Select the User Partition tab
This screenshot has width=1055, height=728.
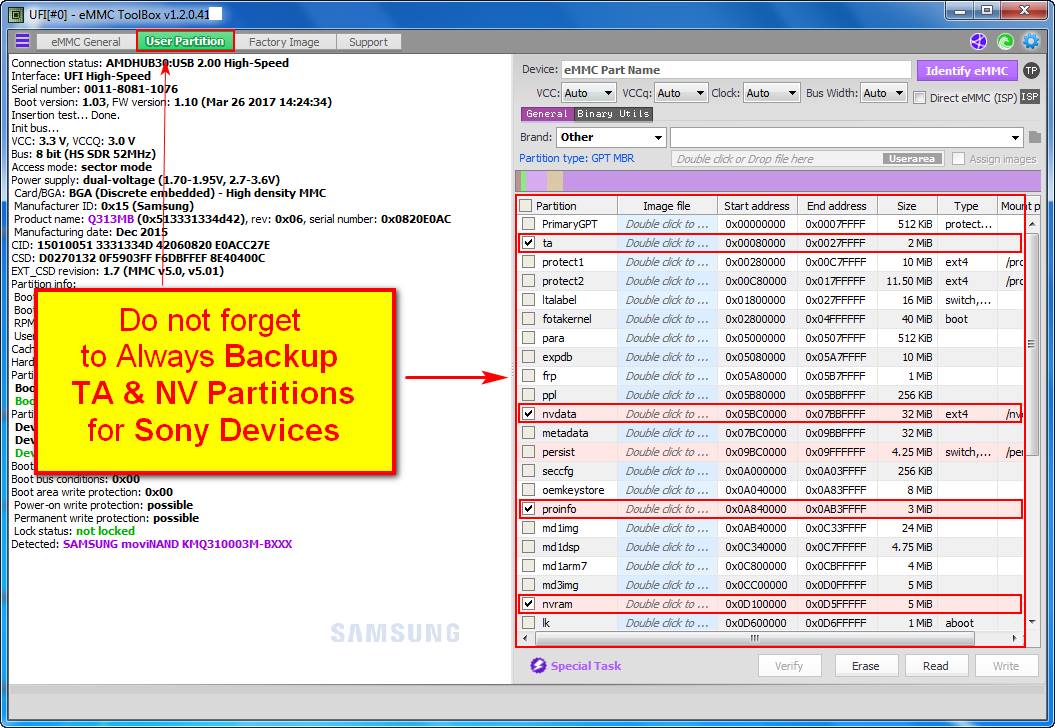point(185,41)
